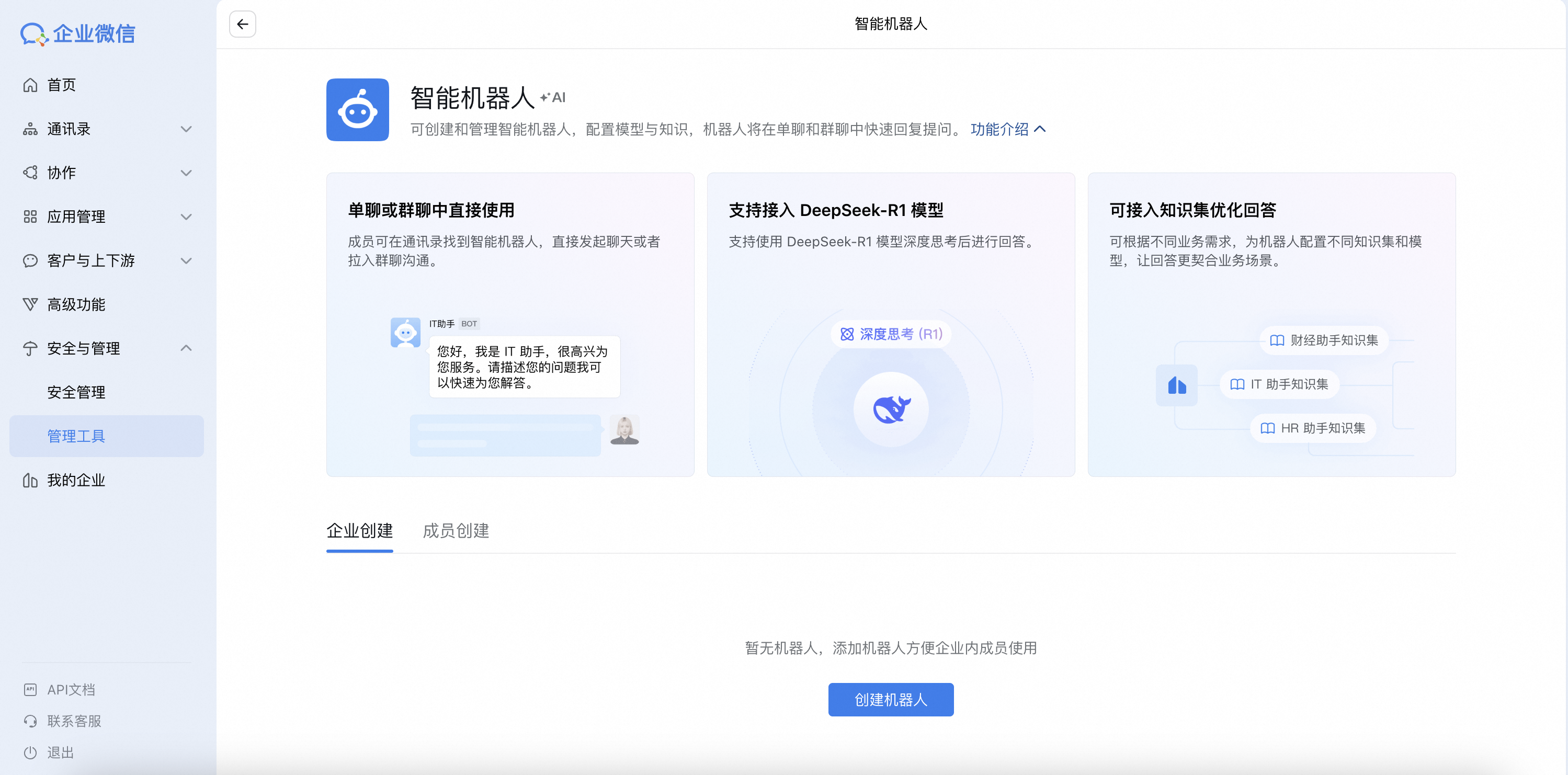Click the back arrow button
The image size is (1568, 775).
pyautogui.click(x=242, y=24)
